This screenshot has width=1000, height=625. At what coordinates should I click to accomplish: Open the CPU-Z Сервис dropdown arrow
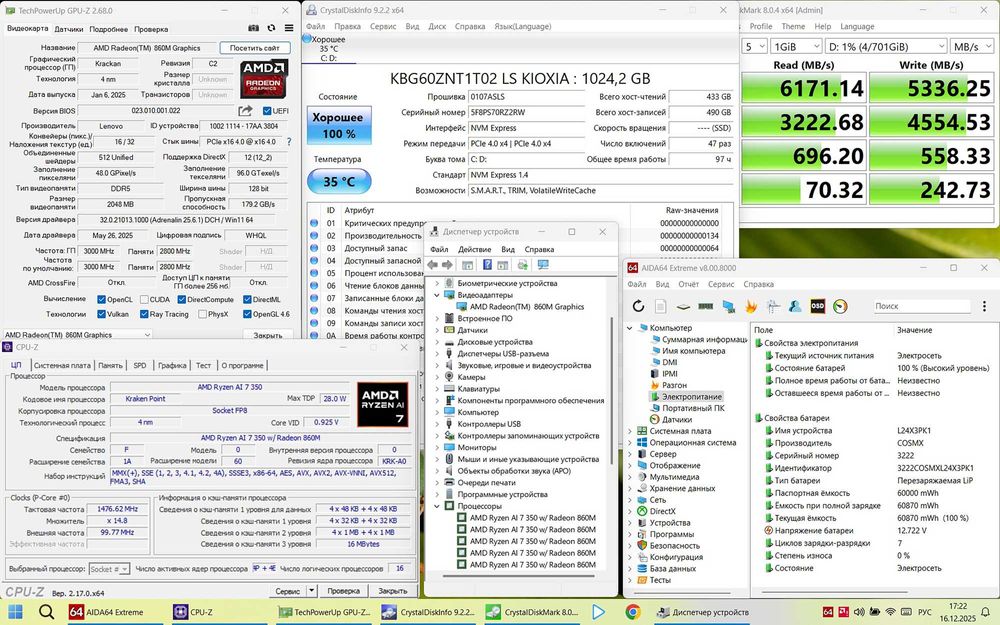(x=311, y=591)
